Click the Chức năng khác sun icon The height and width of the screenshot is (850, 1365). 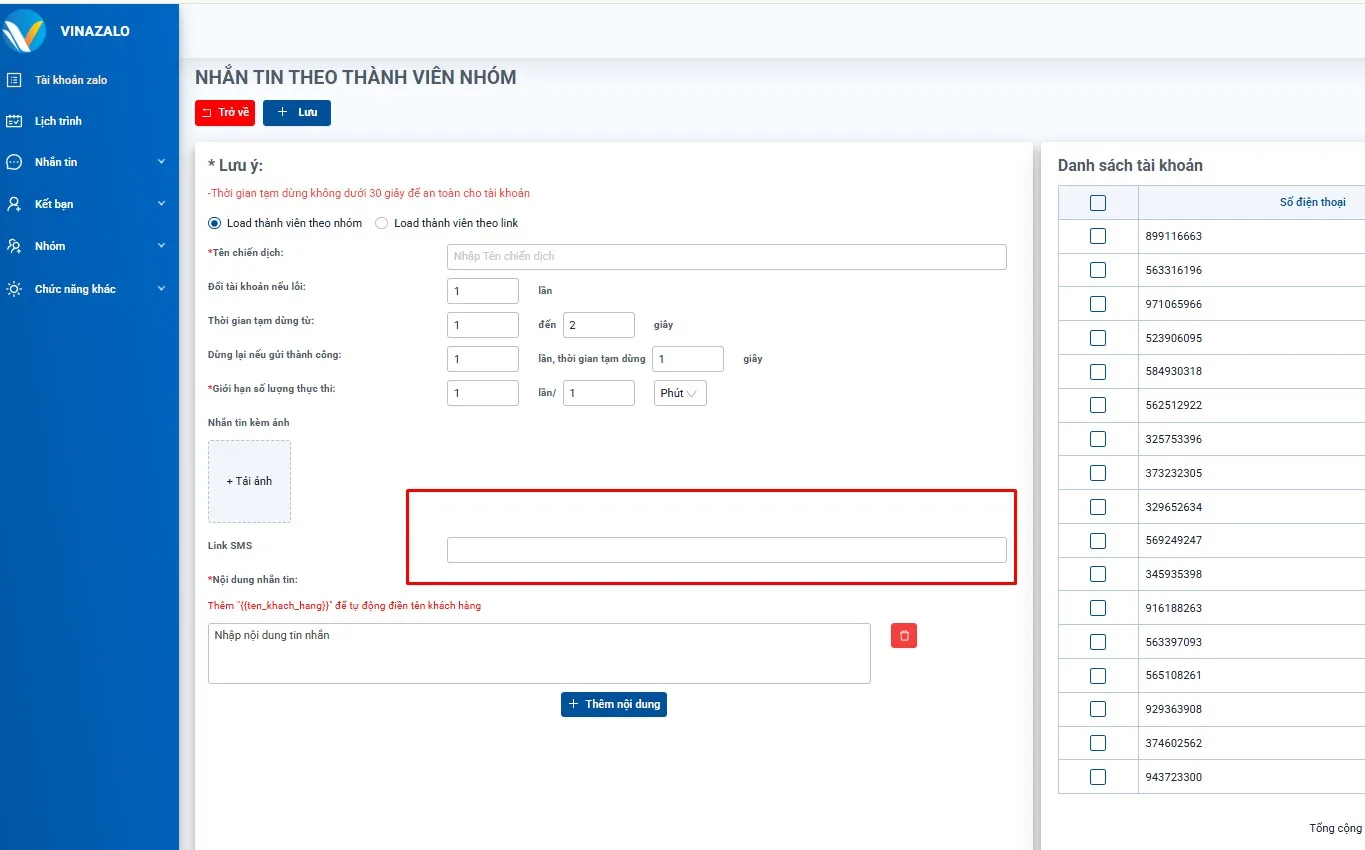14,289
